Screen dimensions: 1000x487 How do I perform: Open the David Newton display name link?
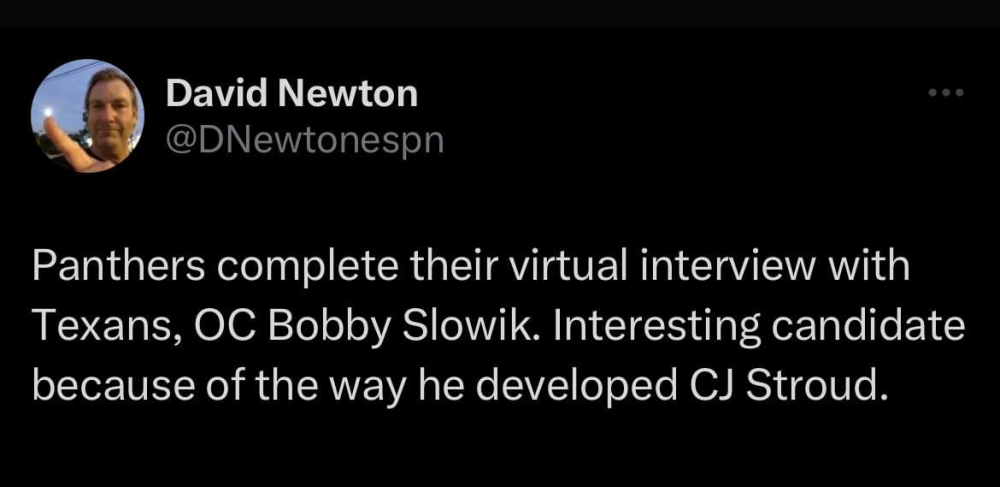(291, 95)
